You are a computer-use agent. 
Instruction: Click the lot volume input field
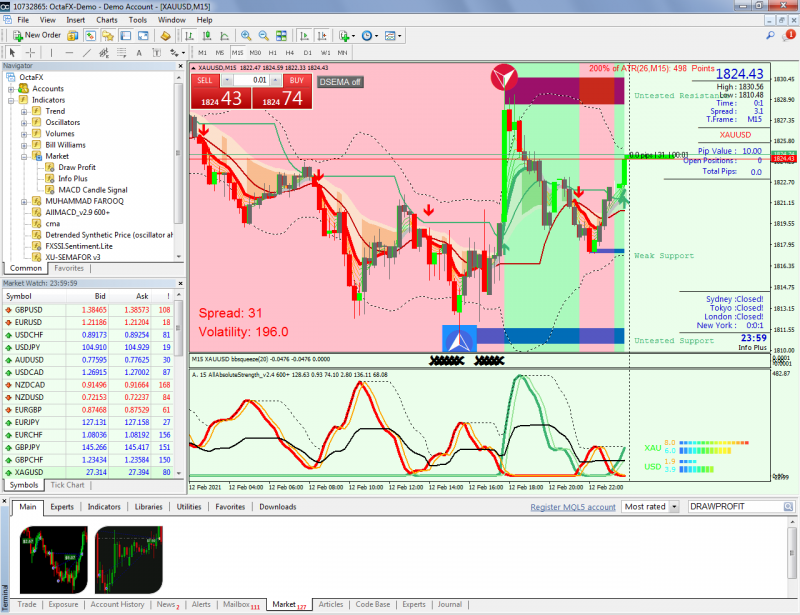coord(252,80)
